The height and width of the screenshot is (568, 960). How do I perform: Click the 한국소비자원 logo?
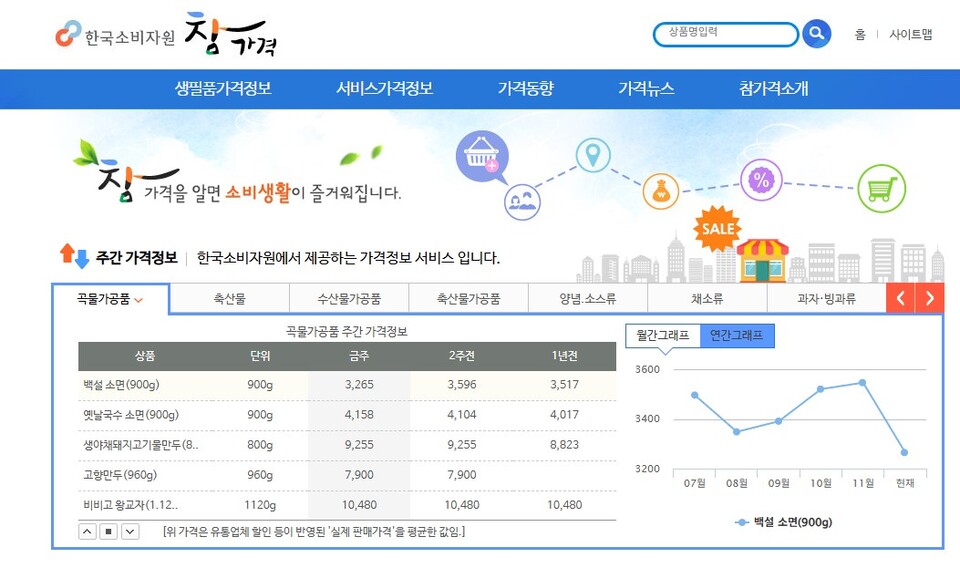click(x=115, y=35)
